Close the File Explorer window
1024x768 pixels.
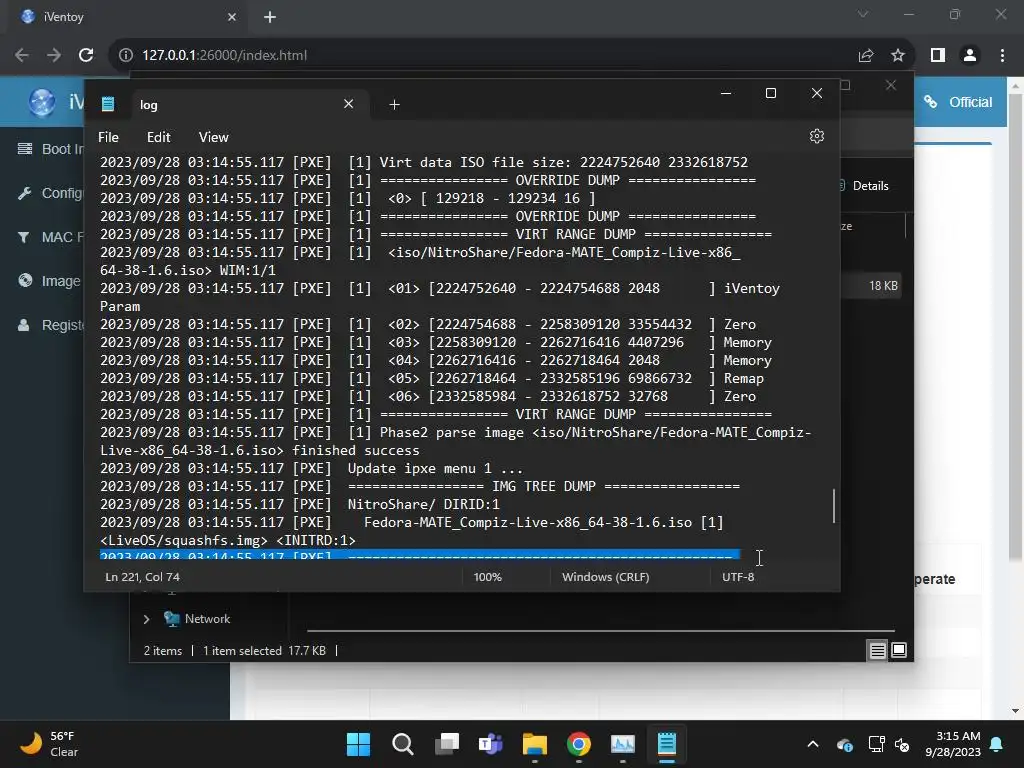click(891, 86)
